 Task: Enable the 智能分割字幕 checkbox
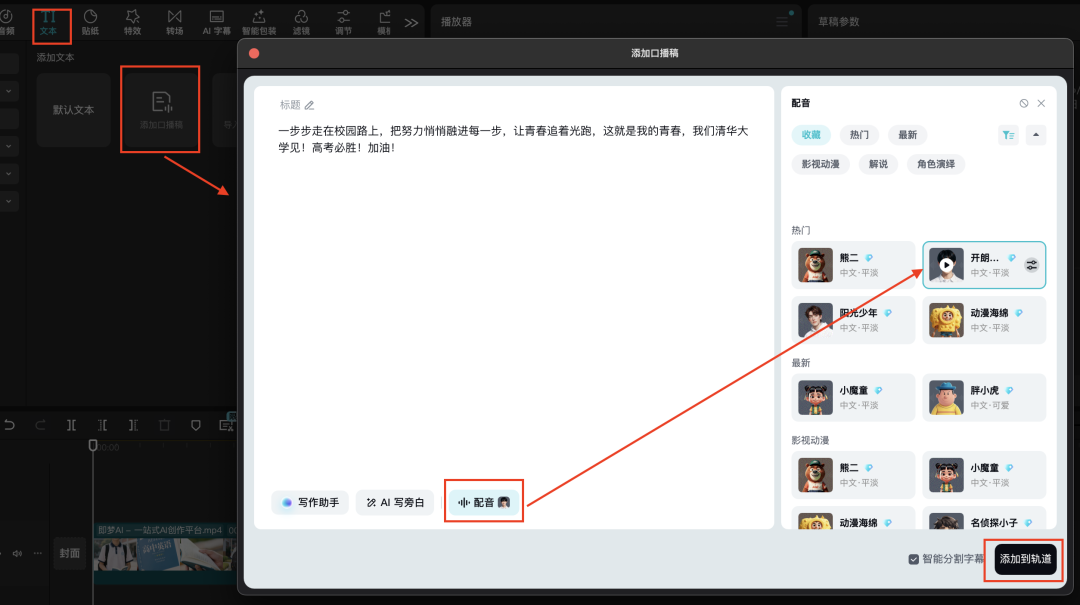[x=913, y=561]
